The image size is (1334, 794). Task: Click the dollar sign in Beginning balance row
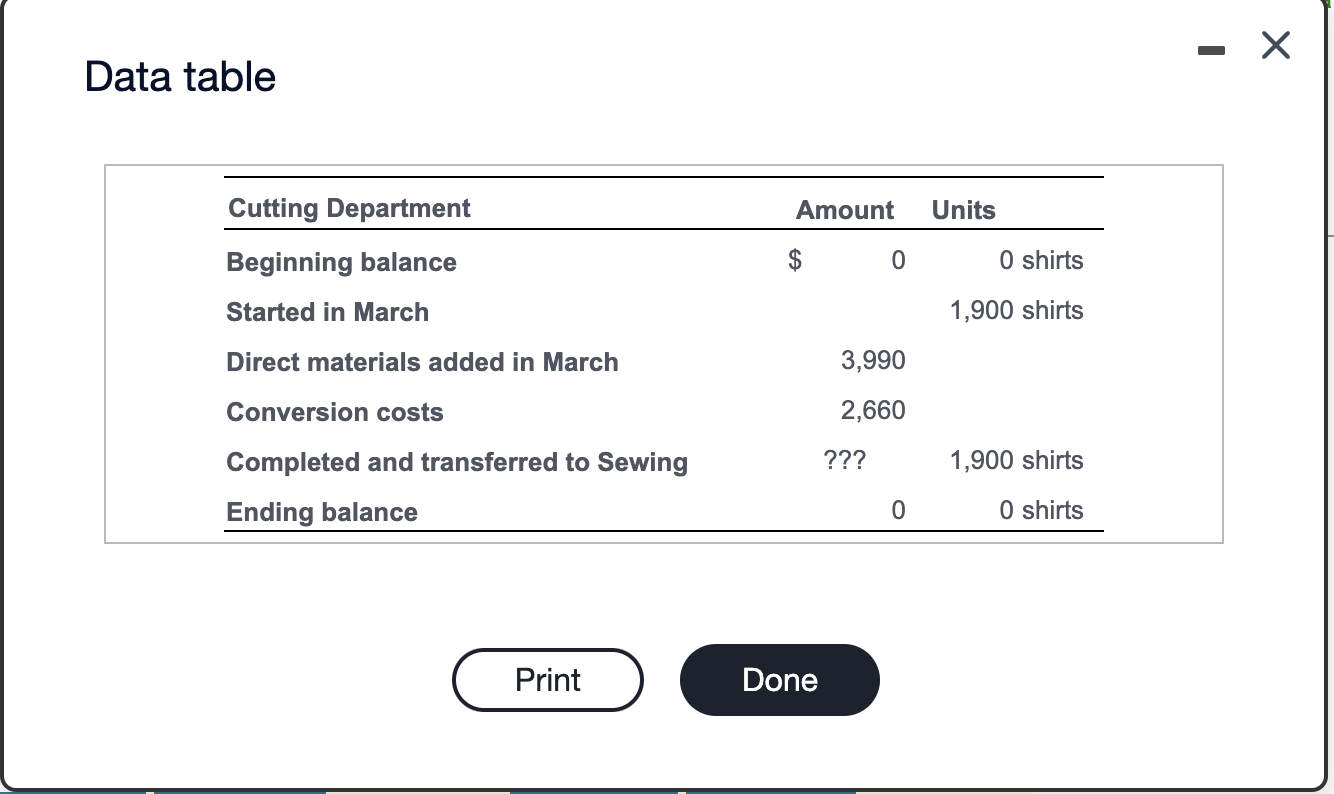pyautogui.click(x=795, y=261)
